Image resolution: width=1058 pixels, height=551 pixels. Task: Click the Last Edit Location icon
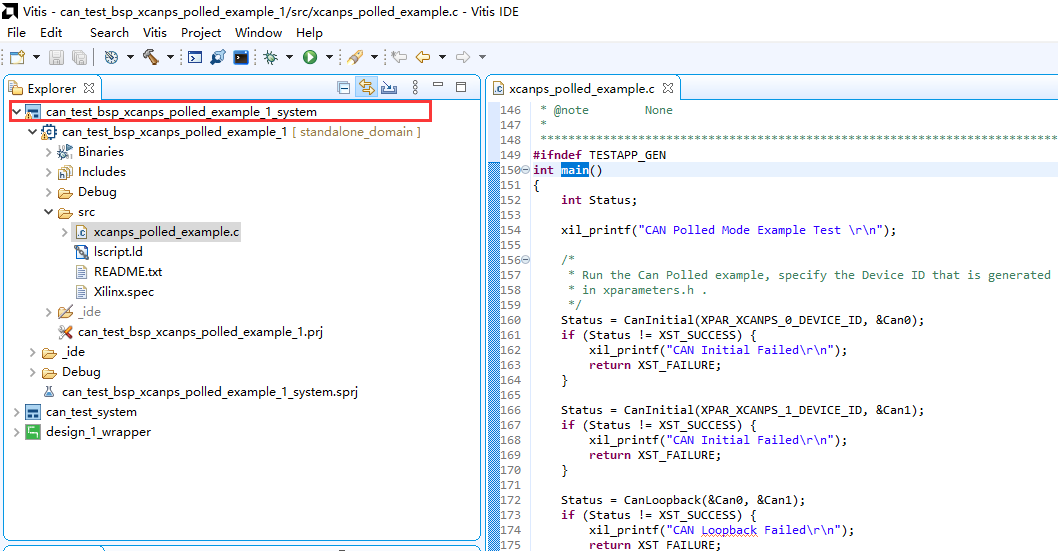[x=399, y=57]
